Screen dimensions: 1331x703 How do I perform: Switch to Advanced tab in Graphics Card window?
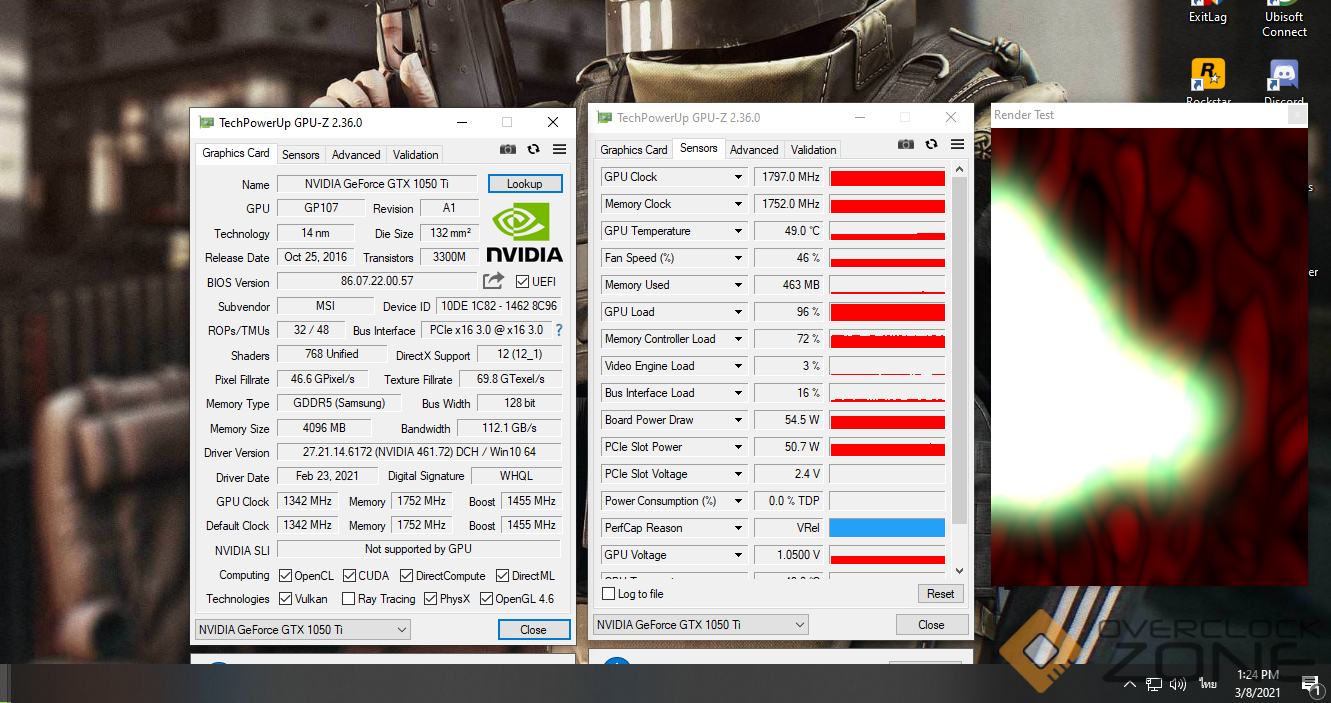[356, 155]
